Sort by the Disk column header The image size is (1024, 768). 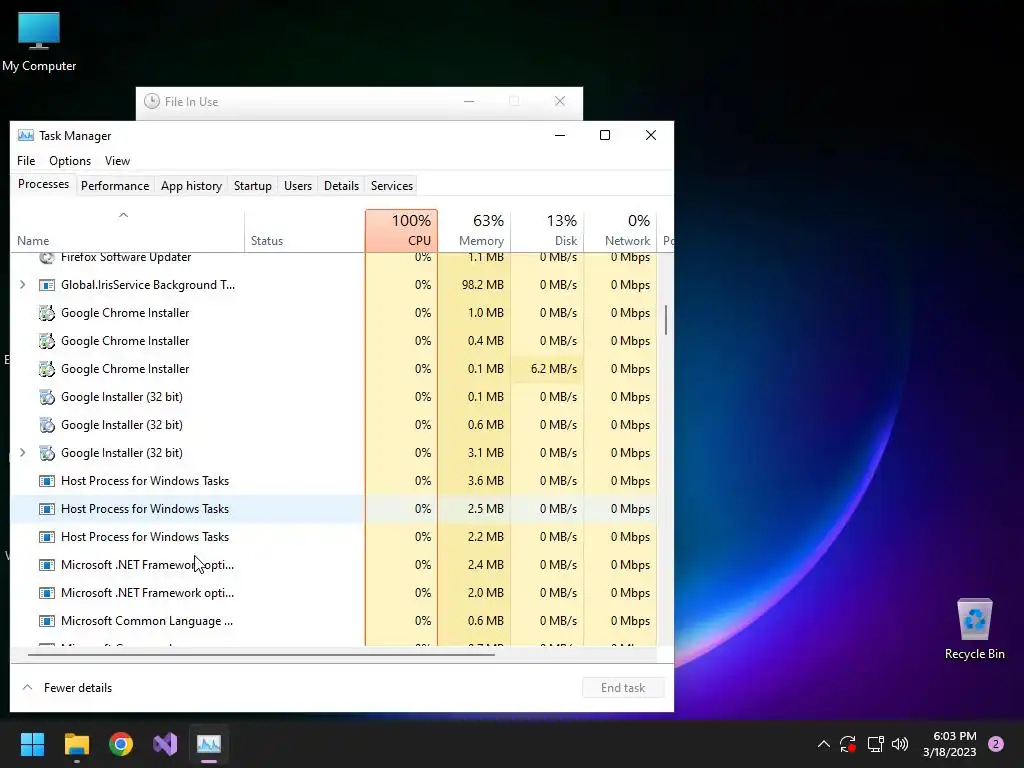(547, 231)
